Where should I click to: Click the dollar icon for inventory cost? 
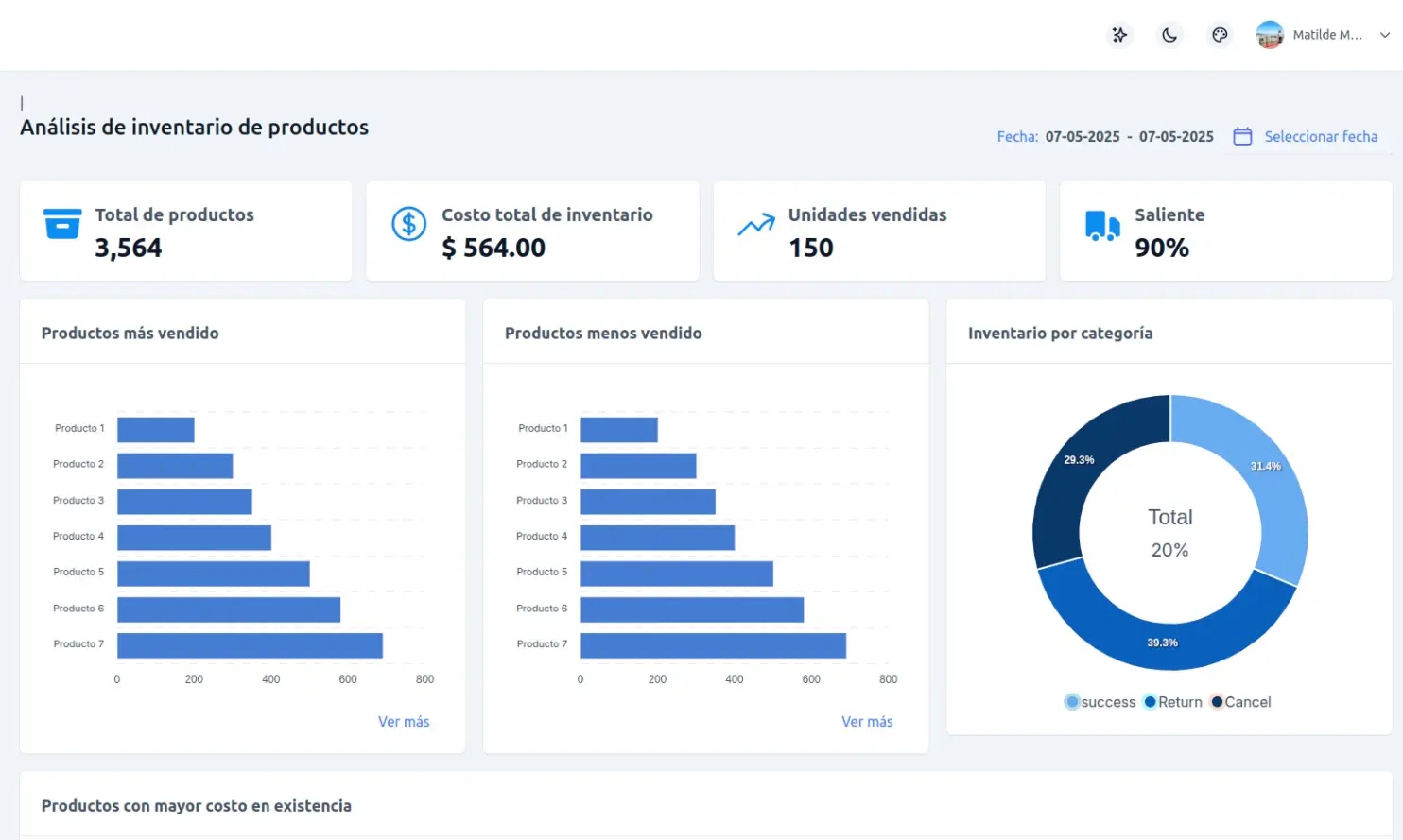click(408, 224)
